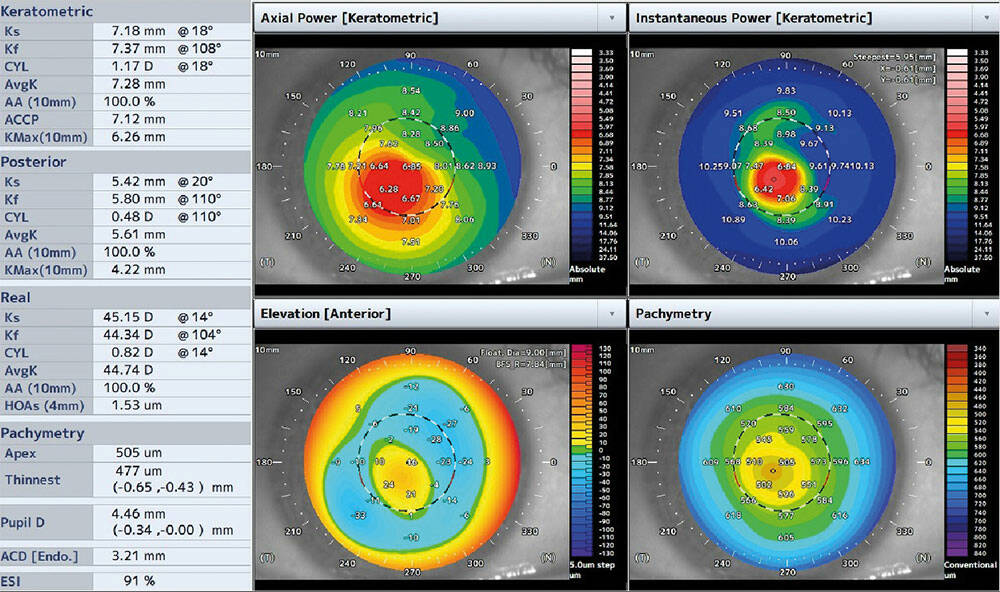
Task: Click the ACD [Endo.] 3.21 mm value
Action: [x=137, y=555]
